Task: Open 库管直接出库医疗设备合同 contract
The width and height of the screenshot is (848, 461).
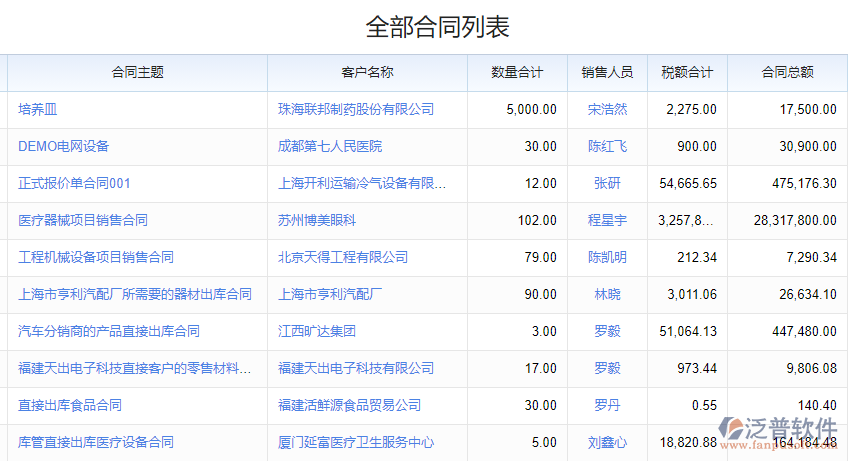Action: (x=96, y=442)
